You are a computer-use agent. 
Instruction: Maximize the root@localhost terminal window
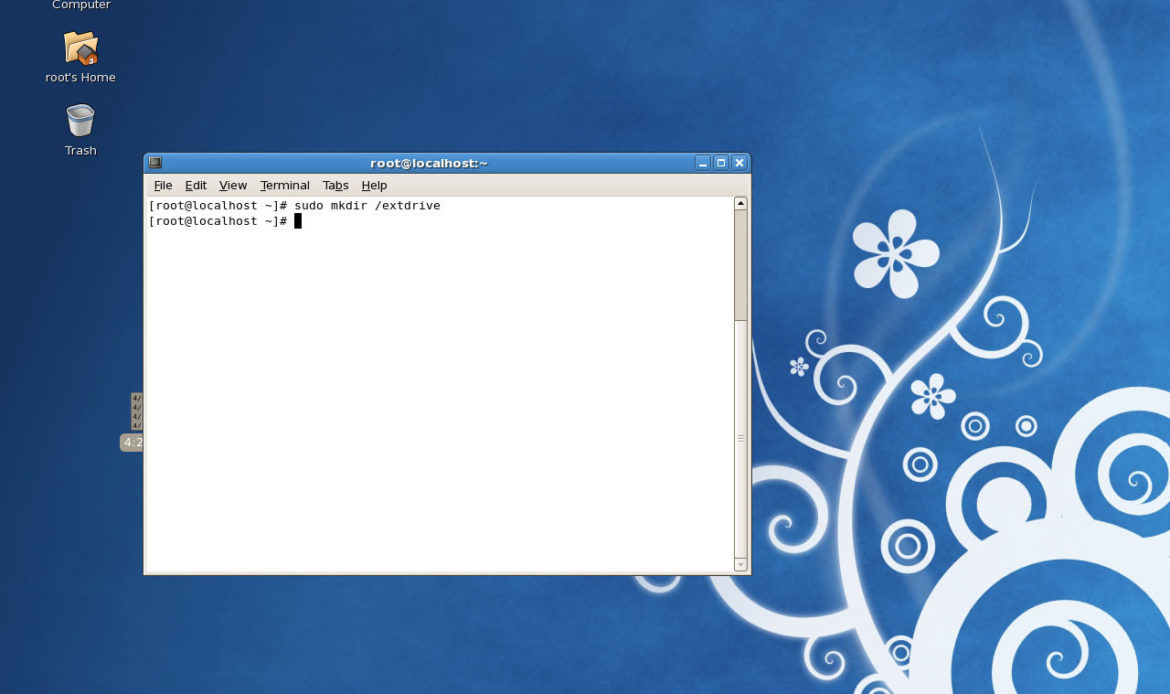(721, 163)
